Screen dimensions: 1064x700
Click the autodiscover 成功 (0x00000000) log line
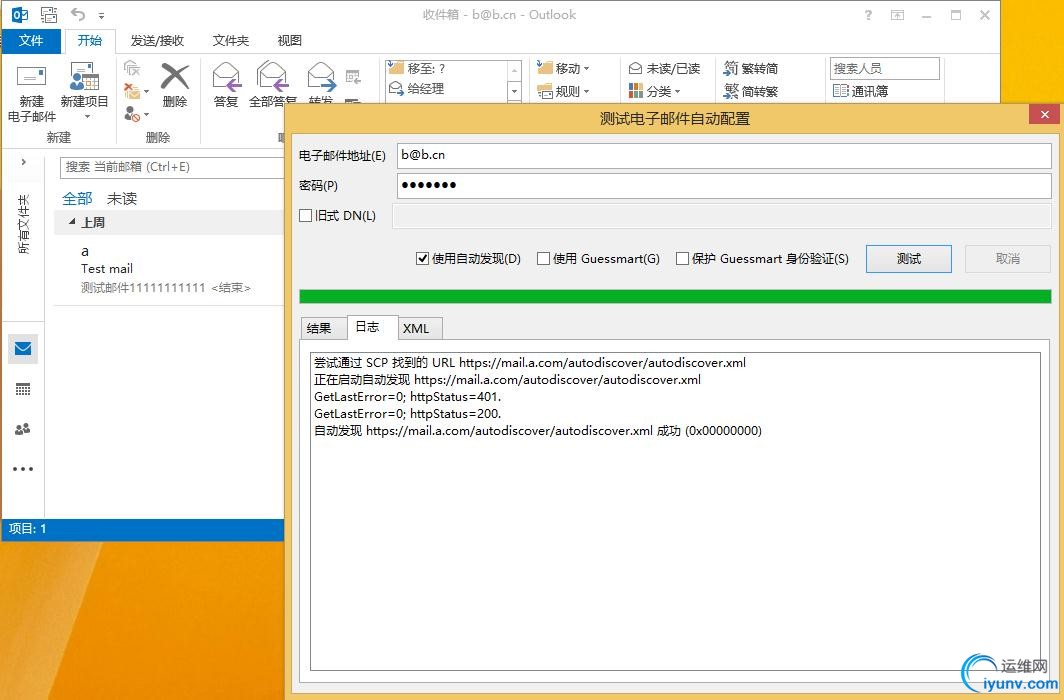[x=538, y=431]
